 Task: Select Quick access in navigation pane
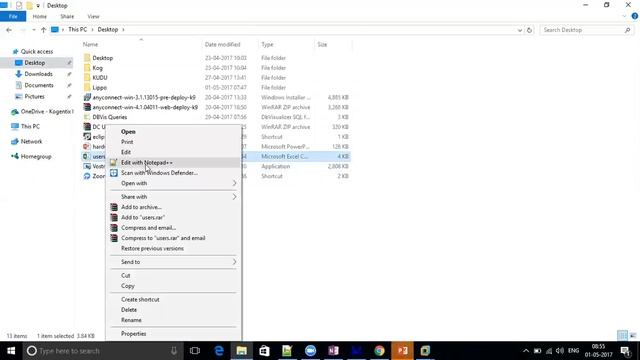tap(37, 51)
